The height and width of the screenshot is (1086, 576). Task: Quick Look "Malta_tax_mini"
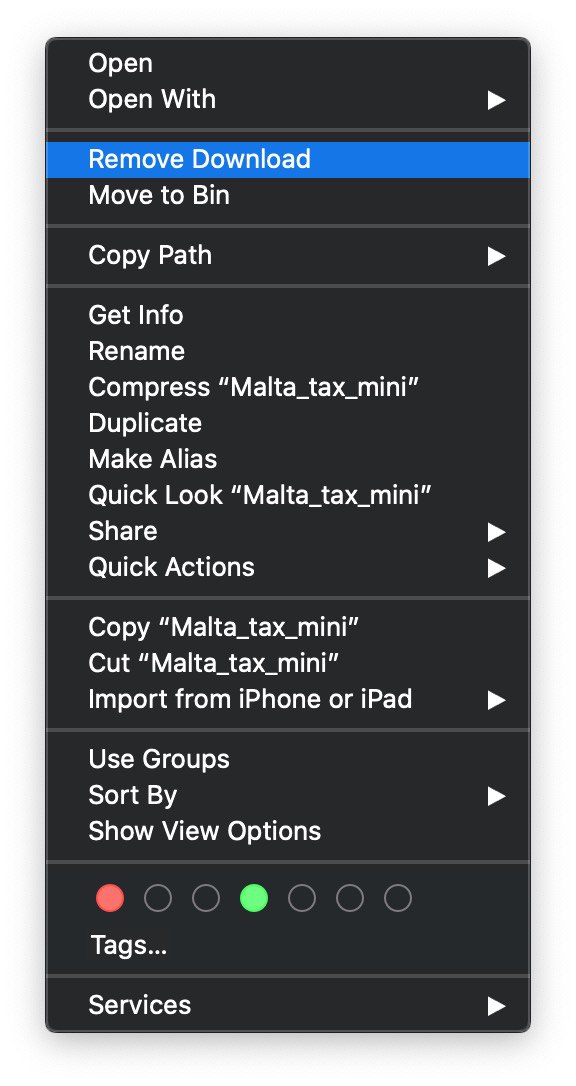pyautogui.click(x=288, y=496)
